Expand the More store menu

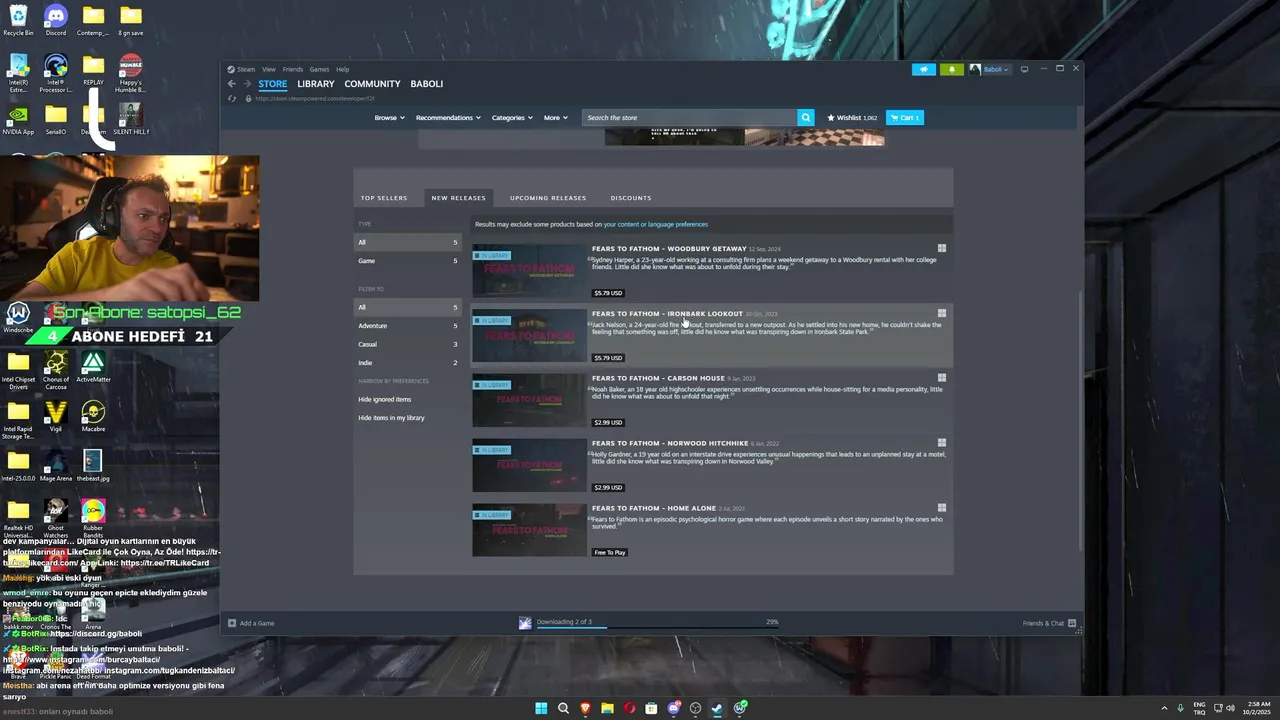[555, 117]
